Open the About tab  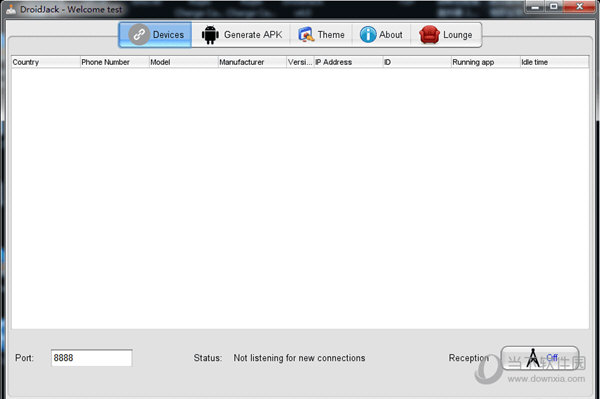pos(381,35)
